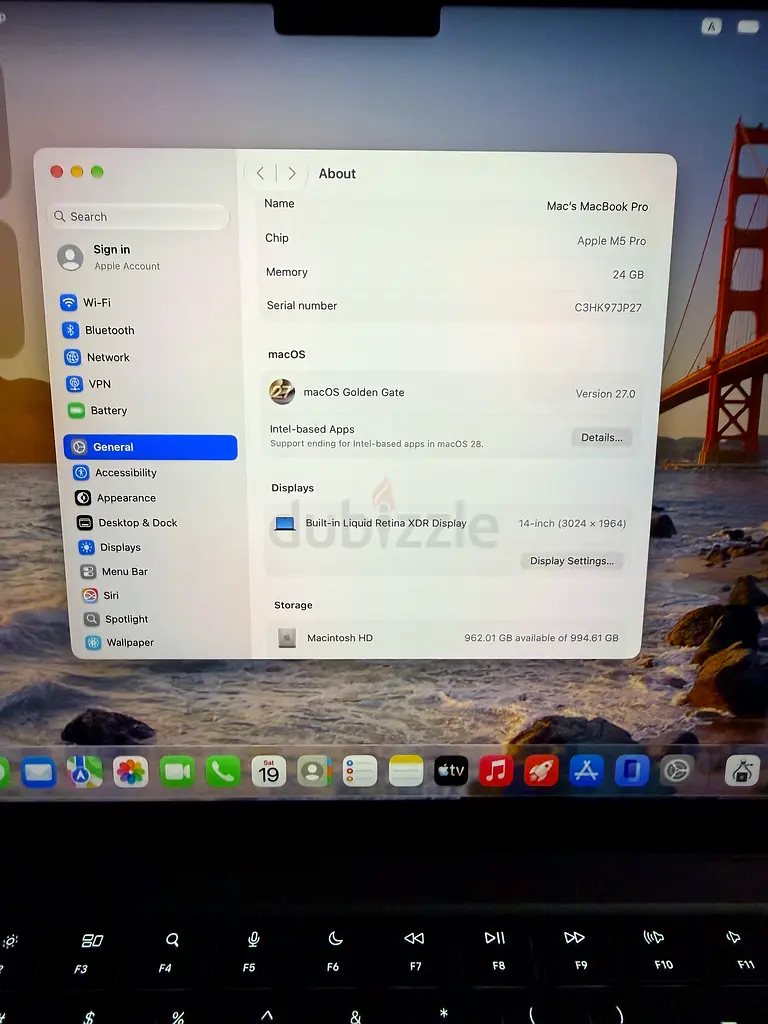
Task: Click the 24 GB memory value
Action: click(628, 275)
